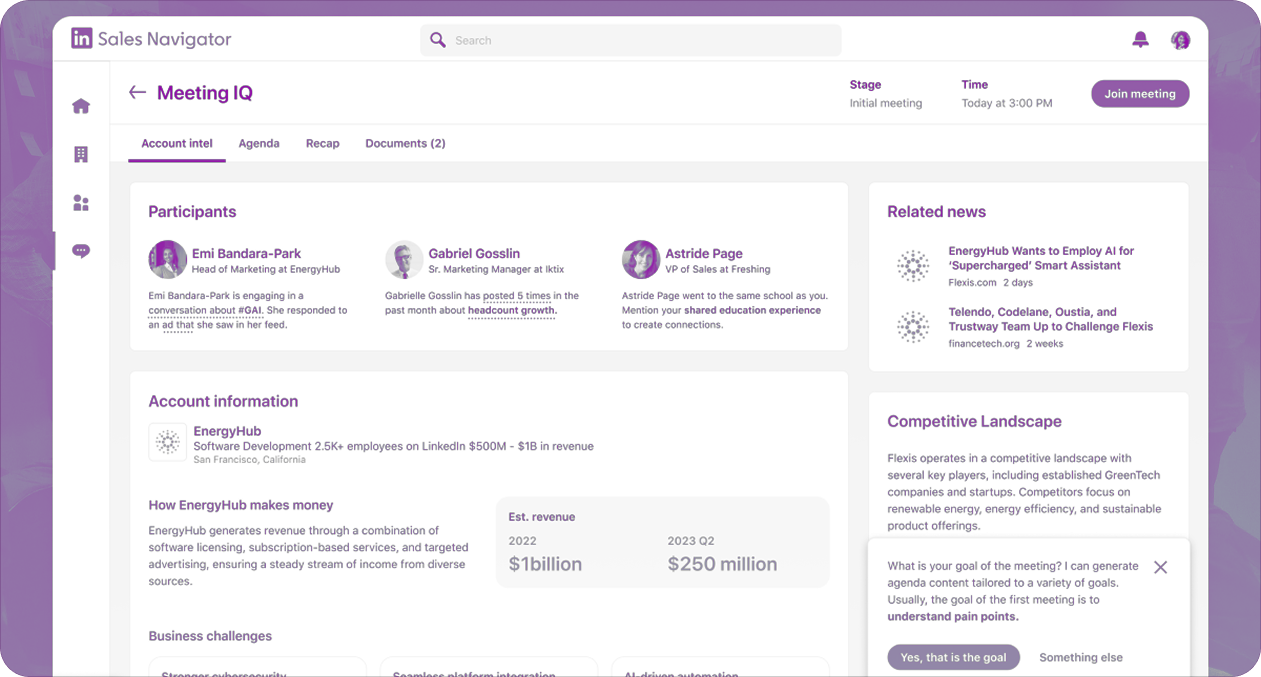Click the $250 million 2023 Q2 value

[722, 564]
